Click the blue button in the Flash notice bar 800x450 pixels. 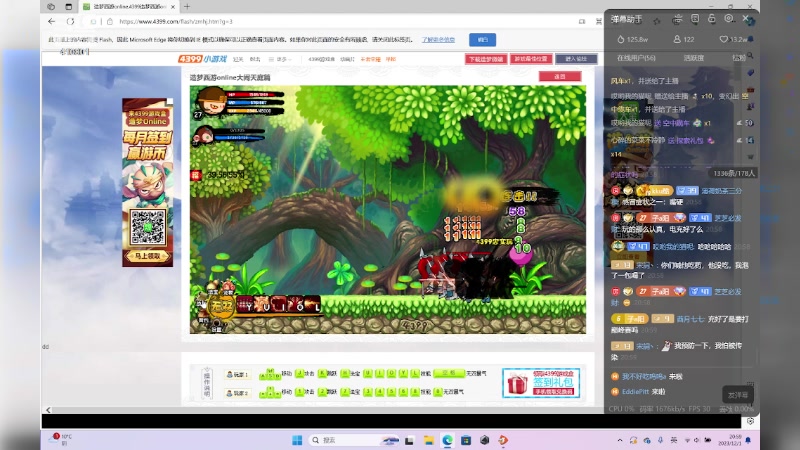tap(482, 39)
